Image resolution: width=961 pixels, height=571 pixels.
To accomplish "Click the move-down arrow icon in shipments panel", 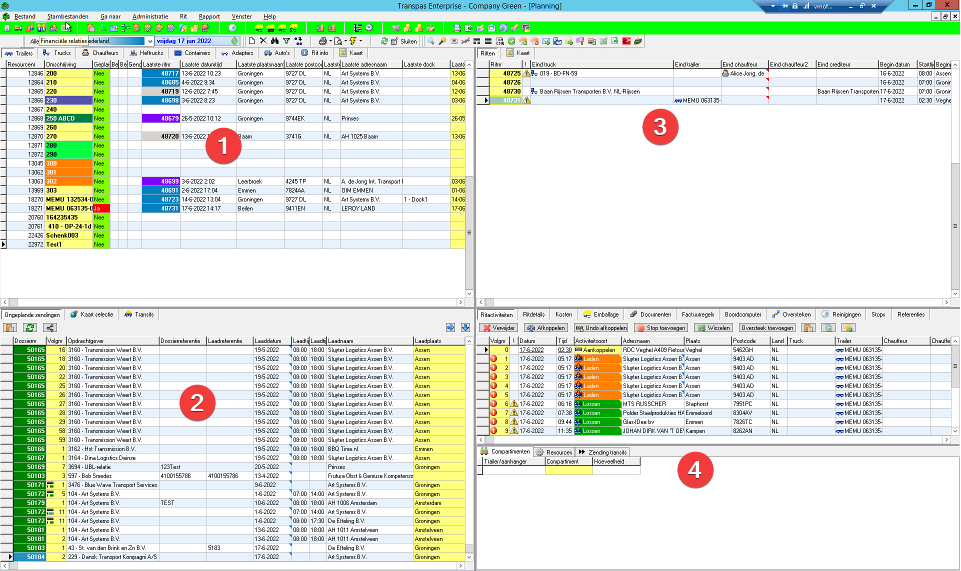I will coord(465,328).
